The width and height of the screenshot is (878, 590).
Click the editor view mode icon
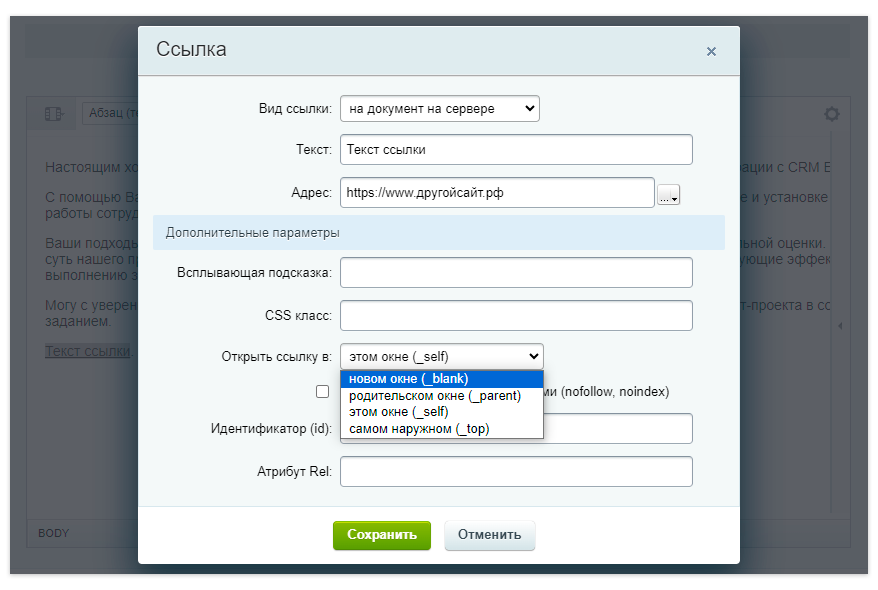[x=53, y=114]
